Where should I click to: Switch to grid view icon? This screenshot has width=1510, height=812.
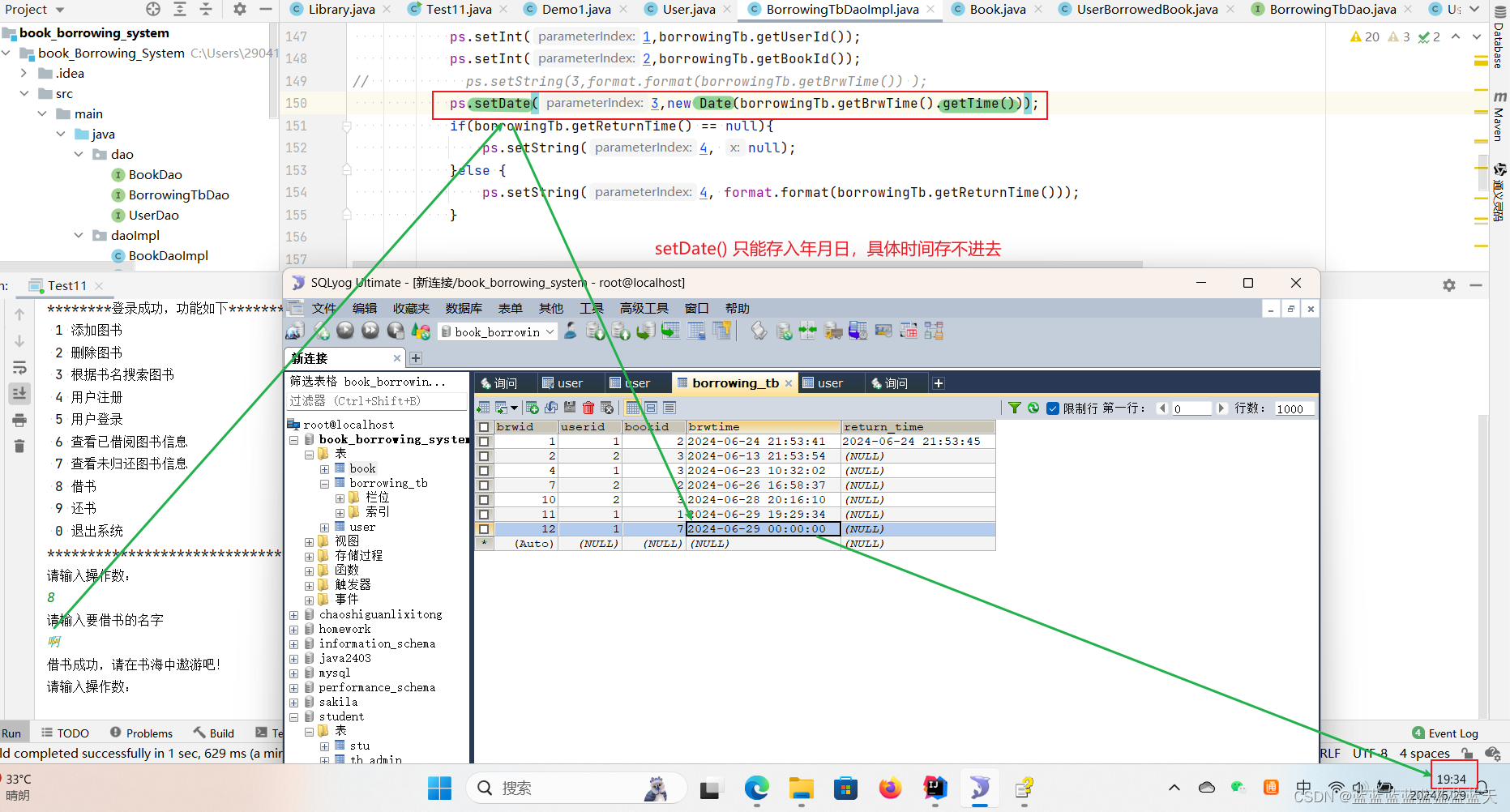click(633, 408)
